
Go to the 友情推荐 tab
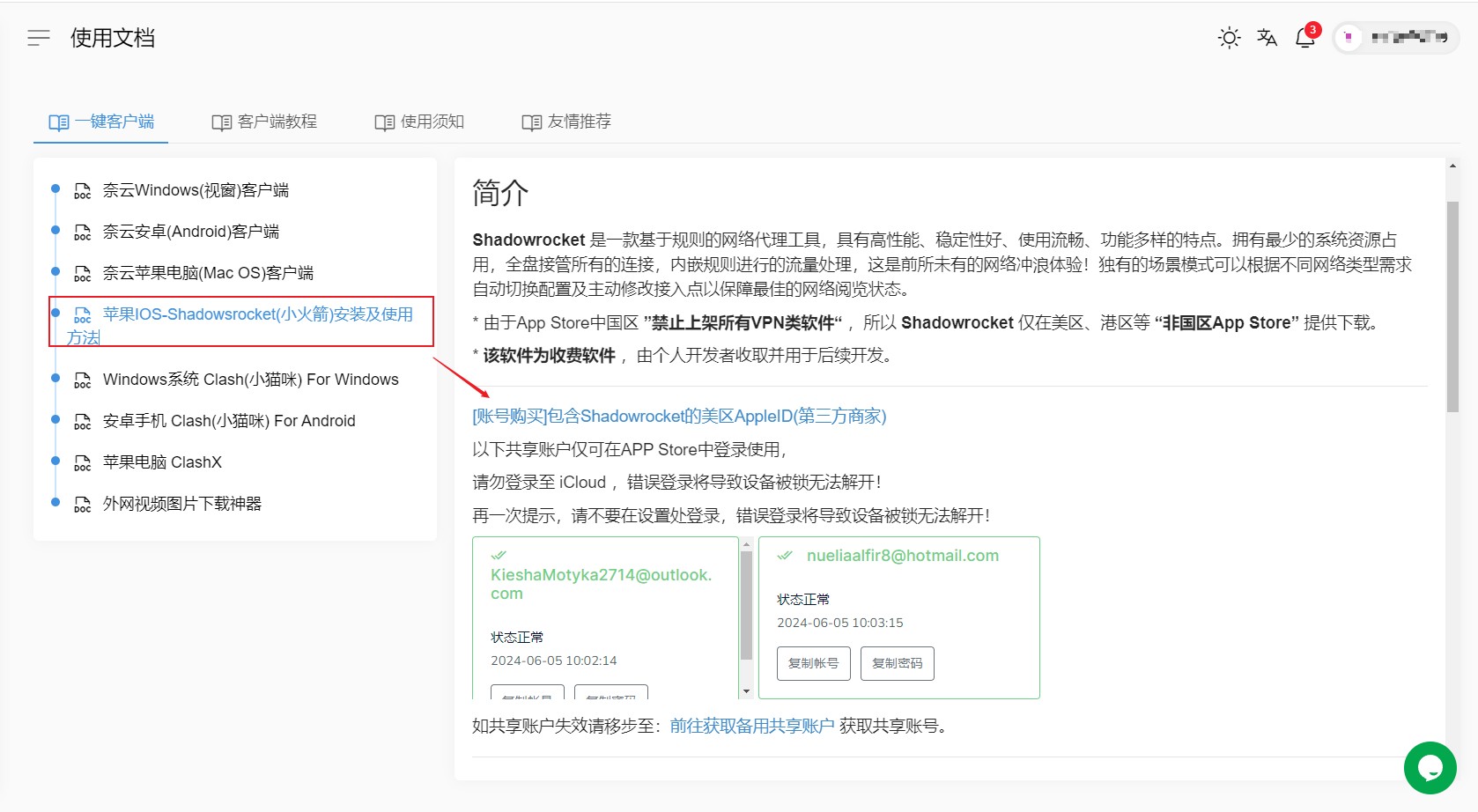click(566, 122)
